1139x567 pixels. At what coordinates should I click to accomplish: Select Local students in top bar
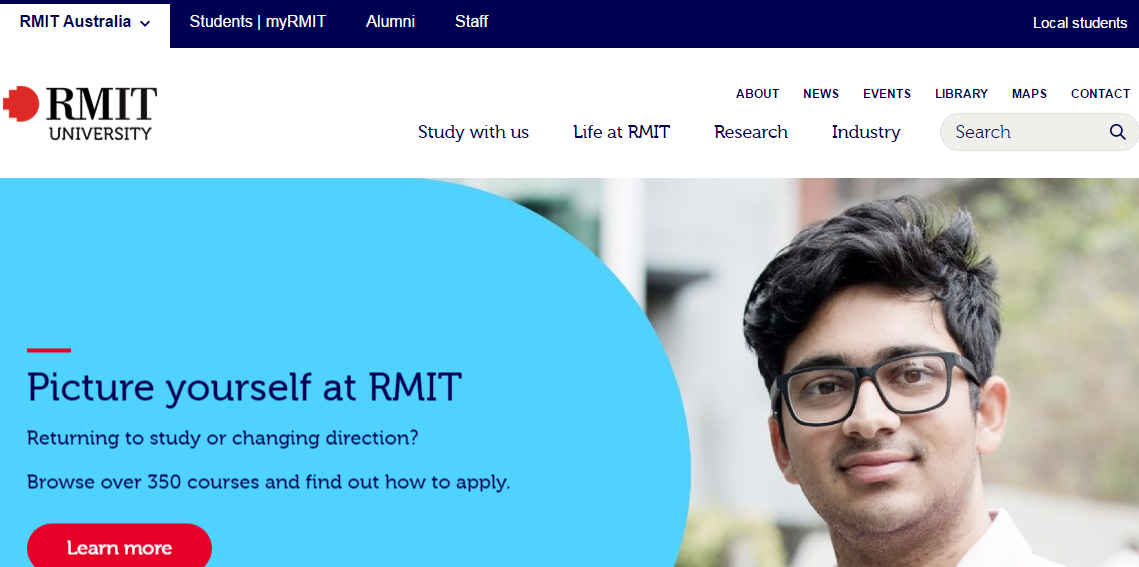point(1079,23)
